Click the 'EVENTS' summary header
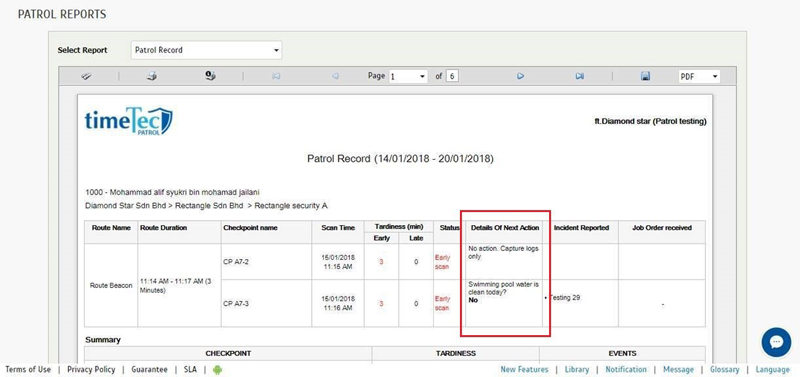The image size is (800, 377). pos(622,353)
